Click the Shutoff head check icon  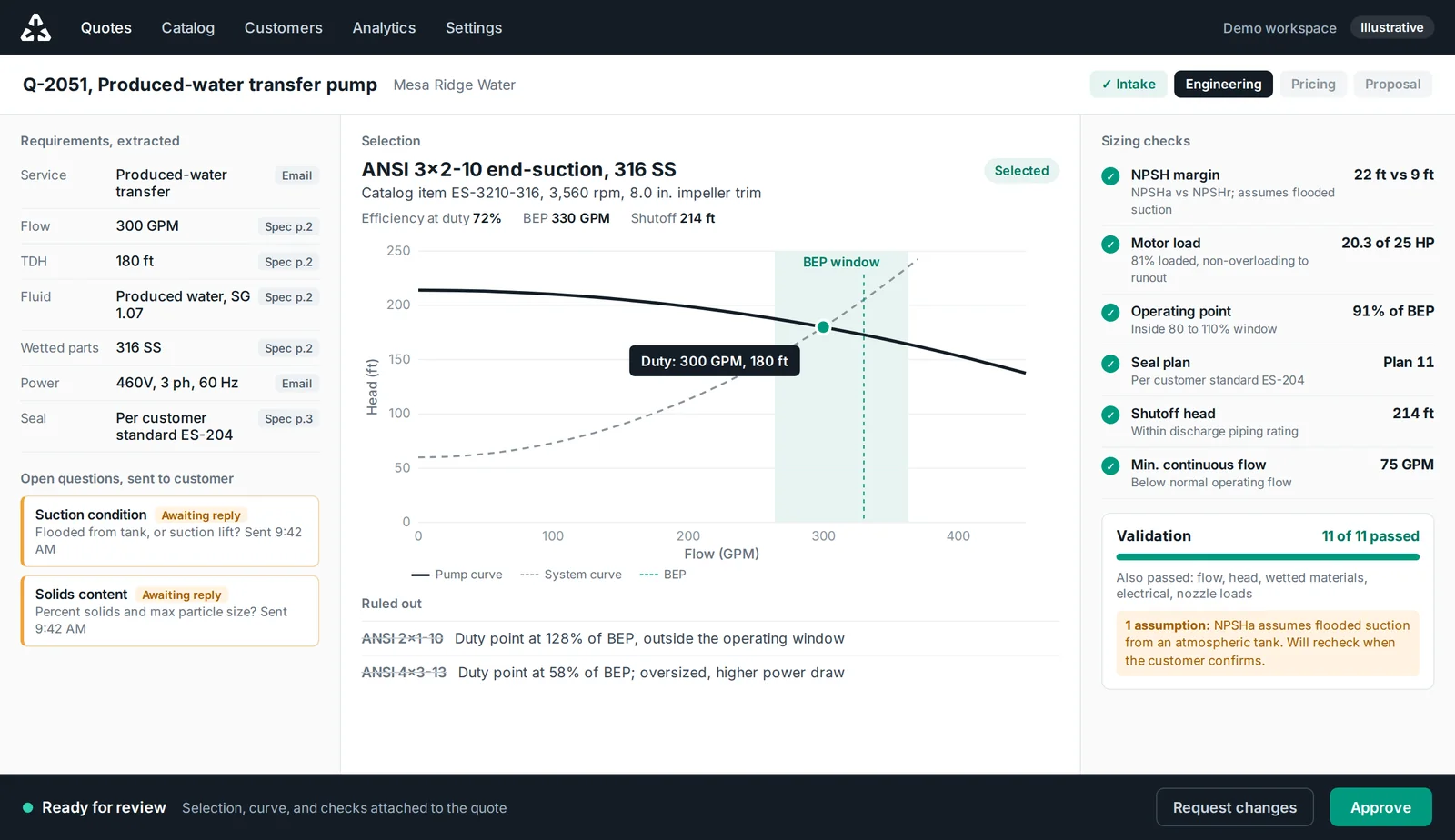tap(1110, 415)
